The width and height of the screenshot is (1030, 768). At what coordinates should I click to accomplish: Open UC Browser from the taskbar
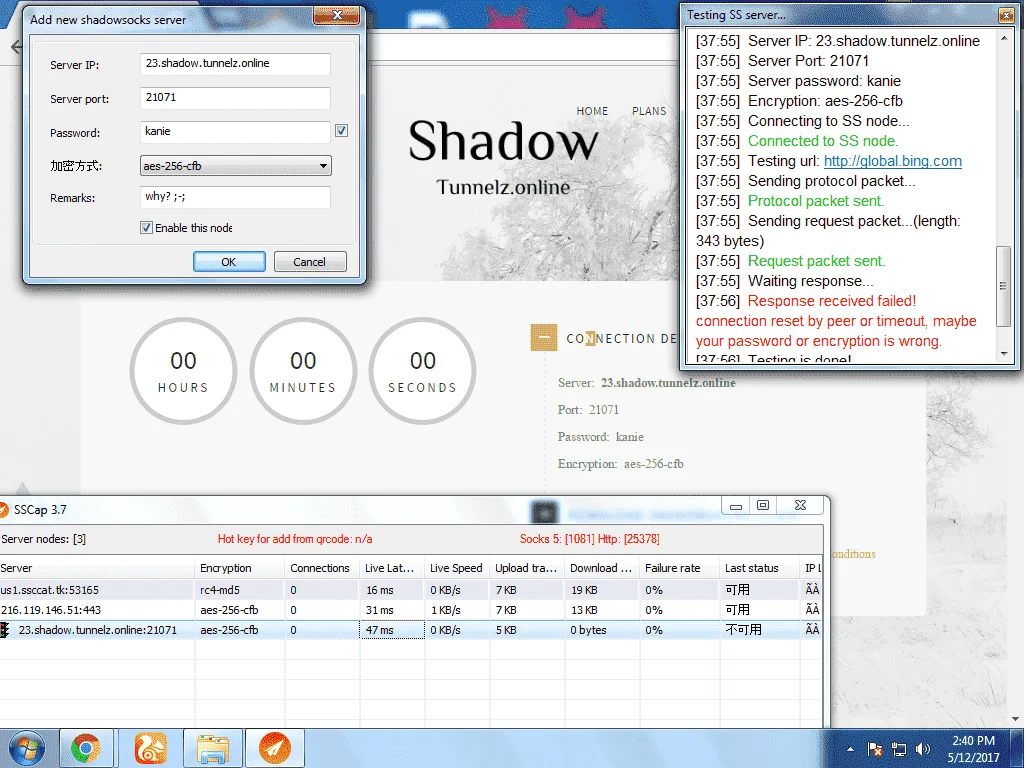point(150,749)
